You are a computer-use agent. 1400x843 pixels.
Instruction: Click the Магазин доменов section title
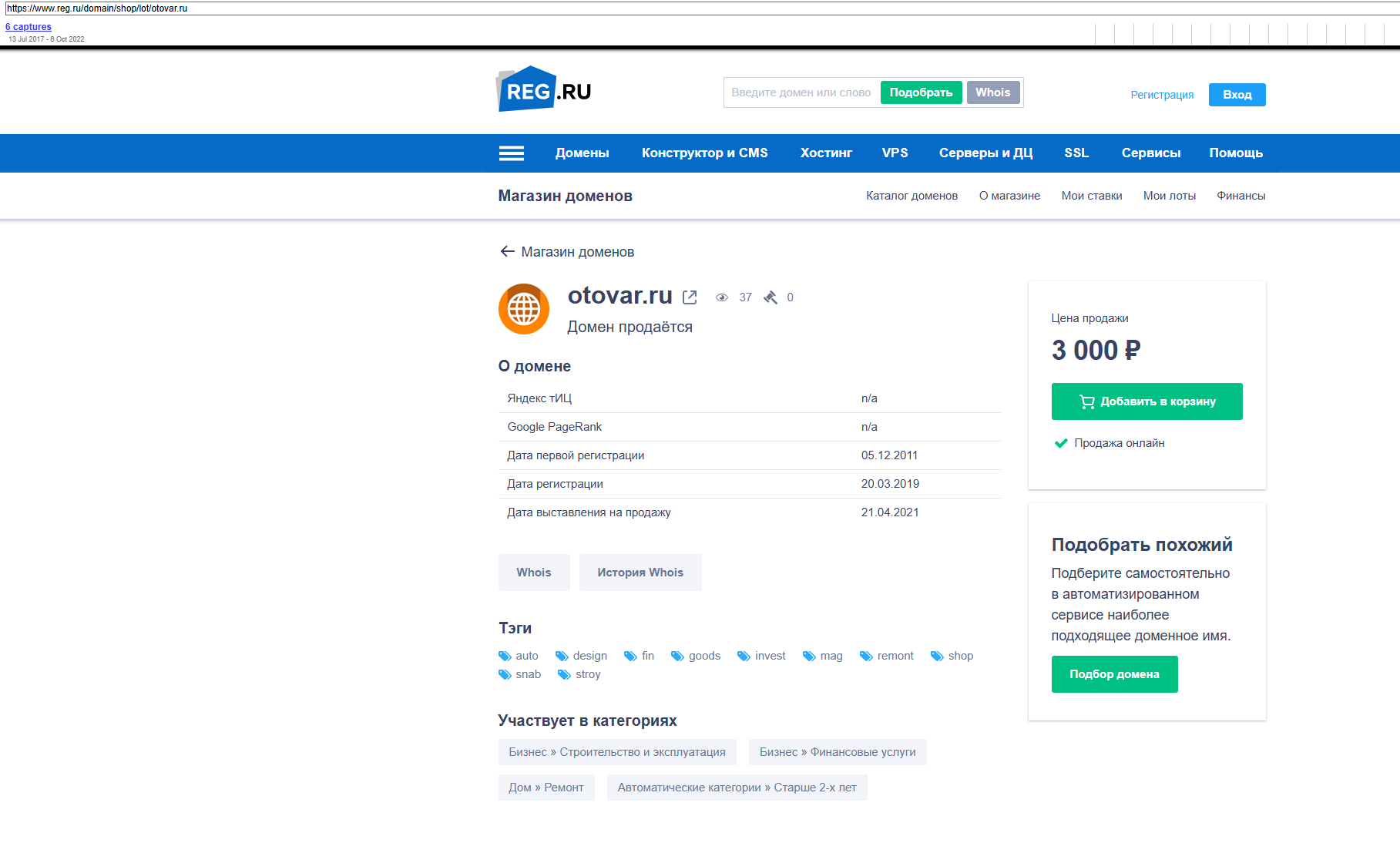pyautogui.click(x=566, y=196)
